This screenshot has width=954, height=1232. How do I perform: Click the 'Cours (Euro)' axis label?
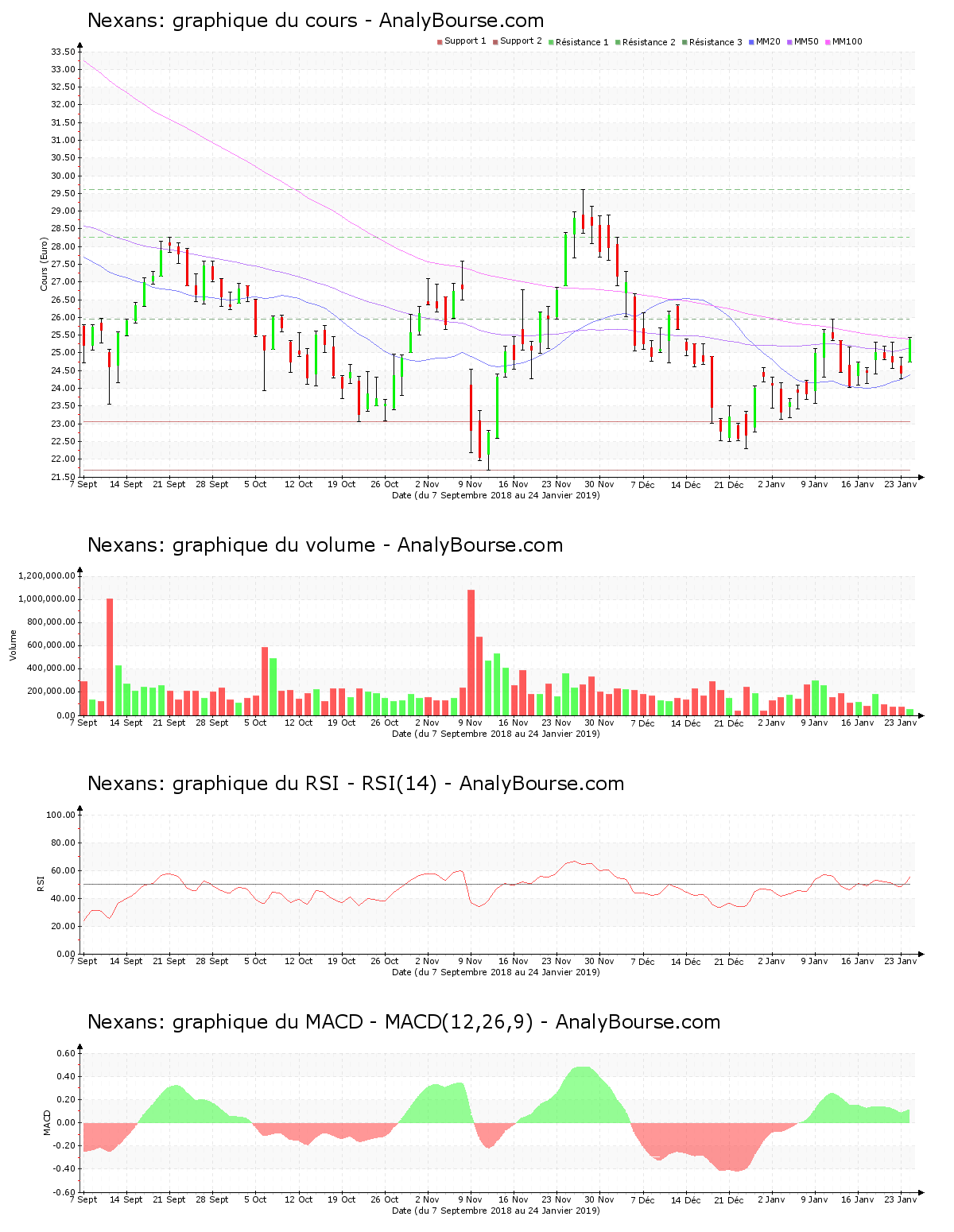[45, 264]
